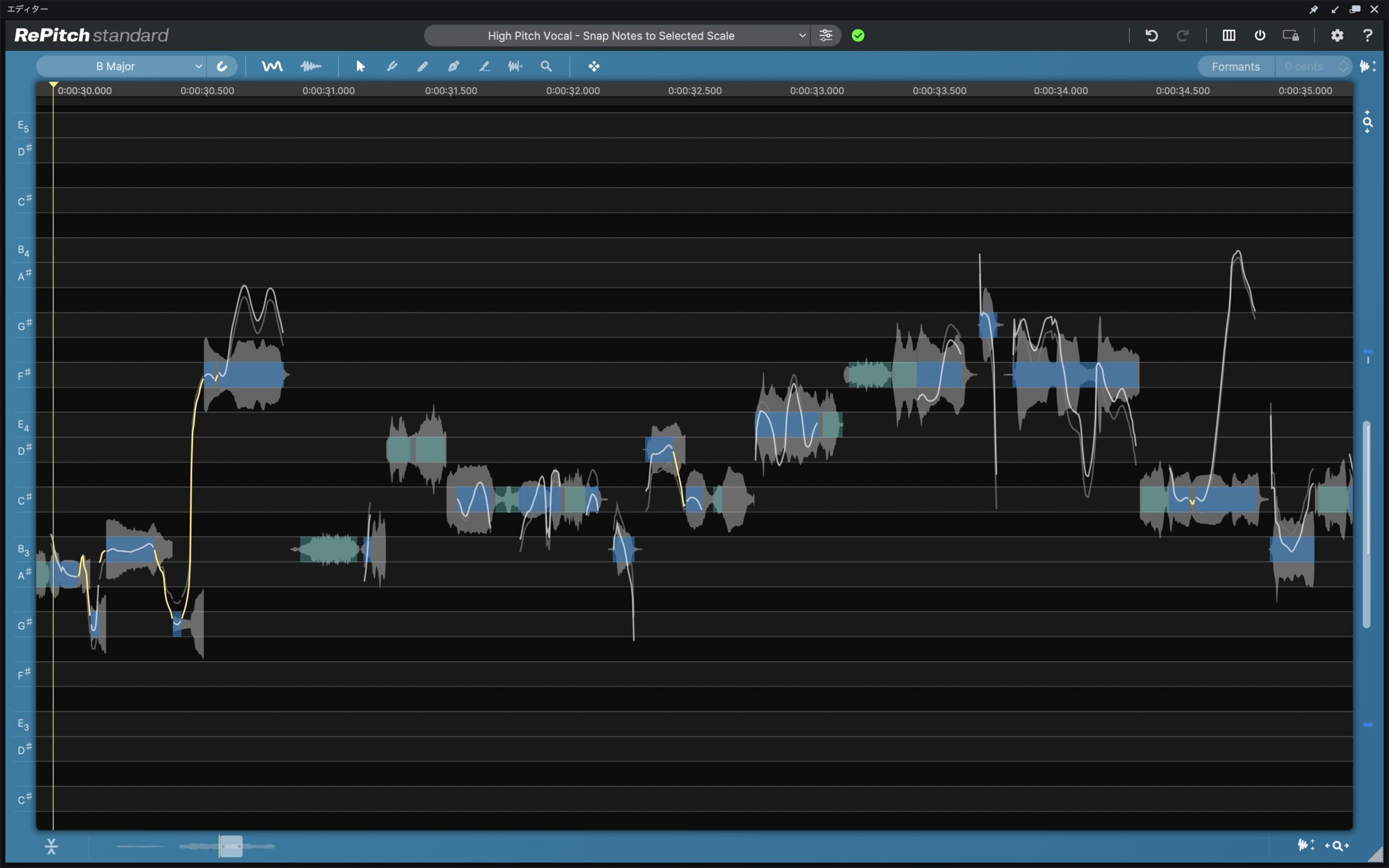
Task: Click overview navigator thumb at bottom
Action: tap(231, 846)
